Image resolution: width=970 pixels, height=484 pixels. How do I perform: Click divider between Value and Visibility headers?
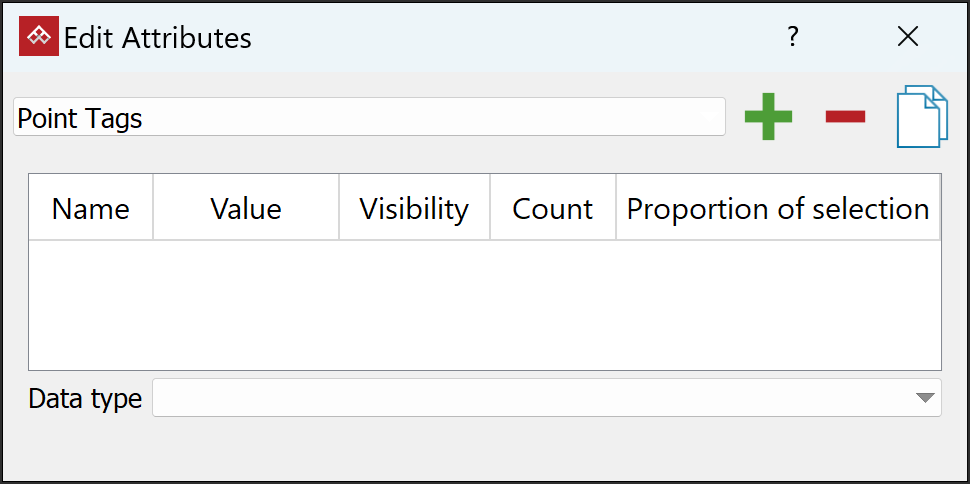tap(339, 208)
